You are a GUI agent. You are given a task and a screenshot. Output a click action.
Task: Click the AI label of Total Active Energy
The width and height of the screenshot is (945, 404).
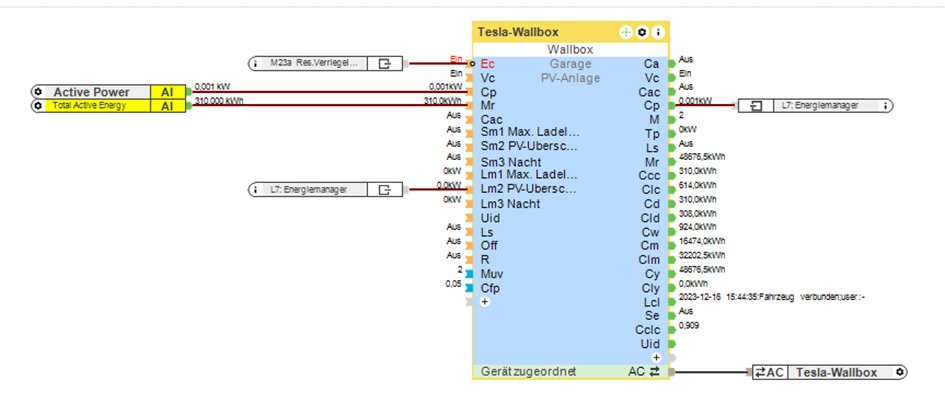pos(168,106)
